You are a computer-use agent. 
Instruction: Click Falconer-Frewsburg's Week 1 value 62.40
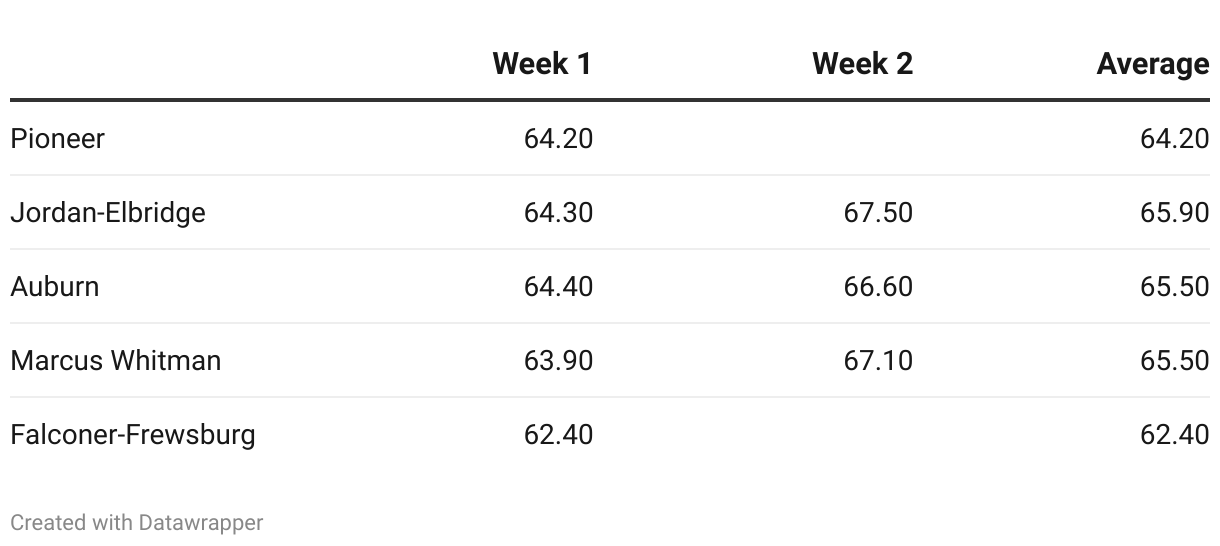558,434
